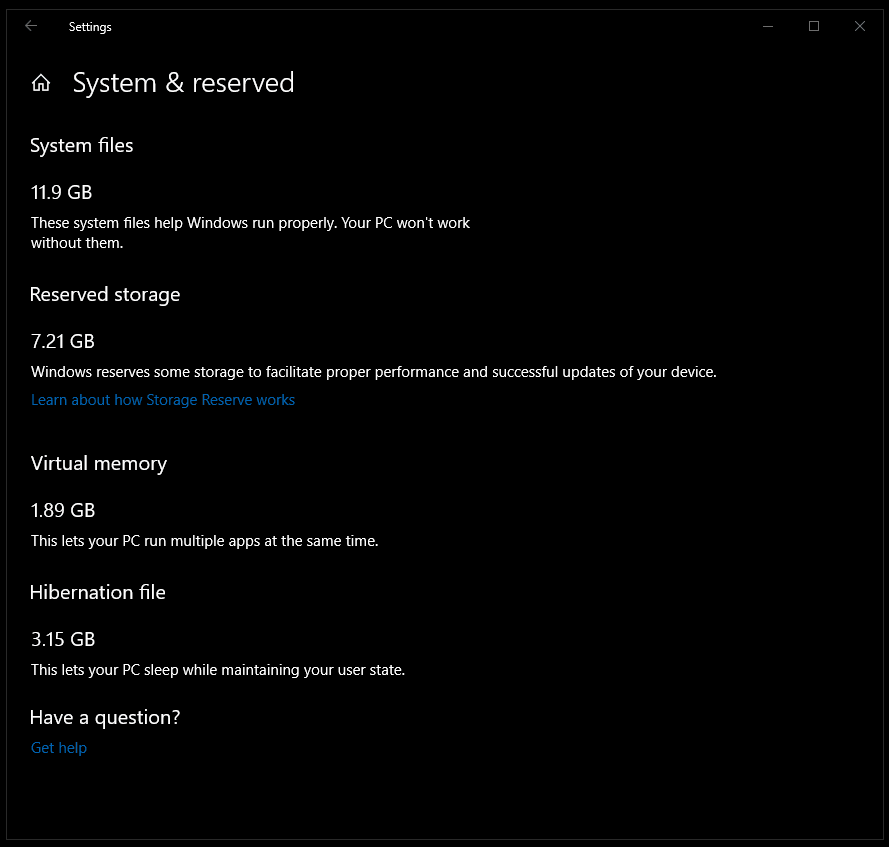The width and height of the screenshot is (889, 847).
Task: Click the 1.89 GB virtual memory value
Action: [x=63, y=510]
